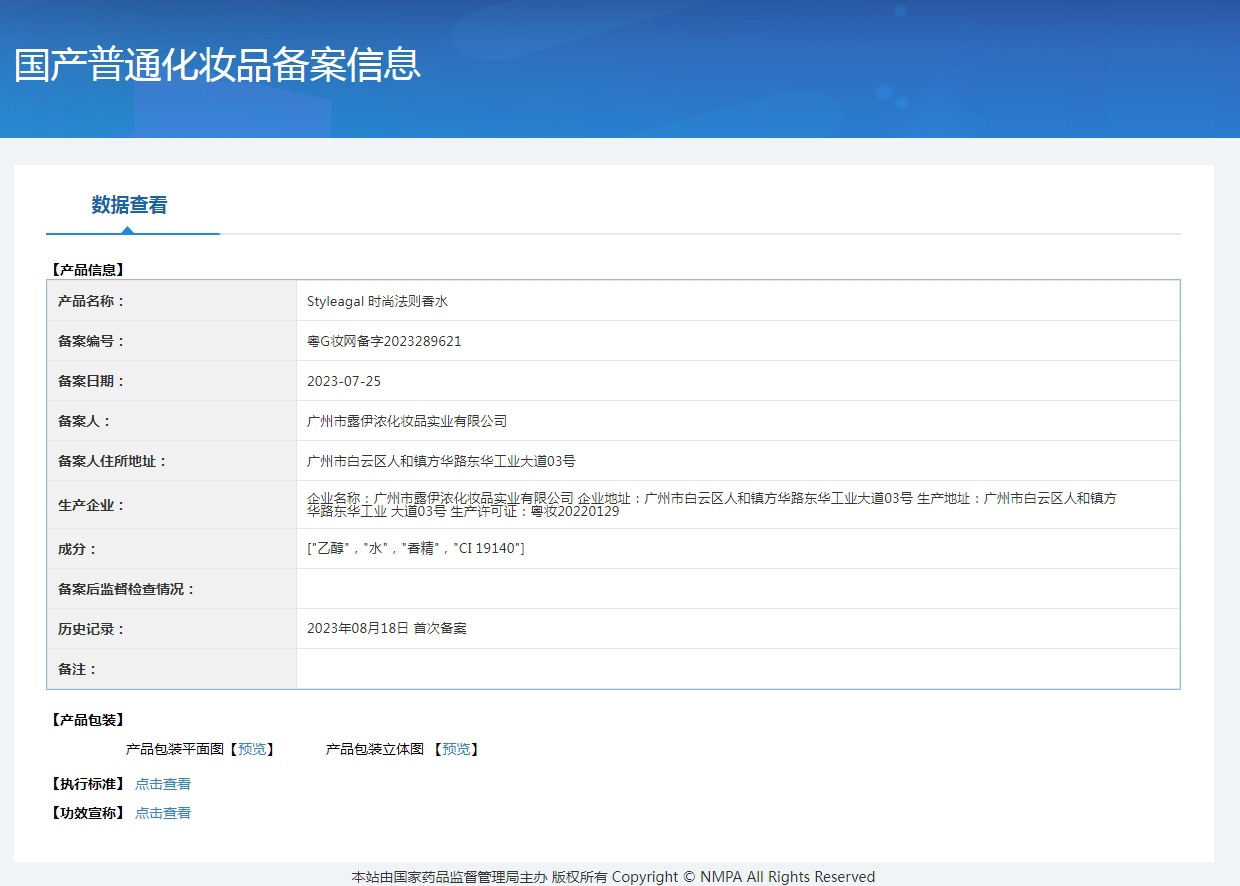The height and width of the screenshot is (886, 1240).
Task: Click the 备注 row label
Action: tap(78, 669)
